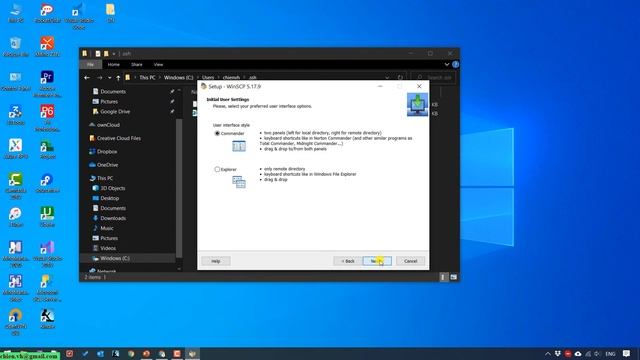Switch to the Share ribbon tab
This screenshot has width=640, height=360.
click(x=137, y=64)
